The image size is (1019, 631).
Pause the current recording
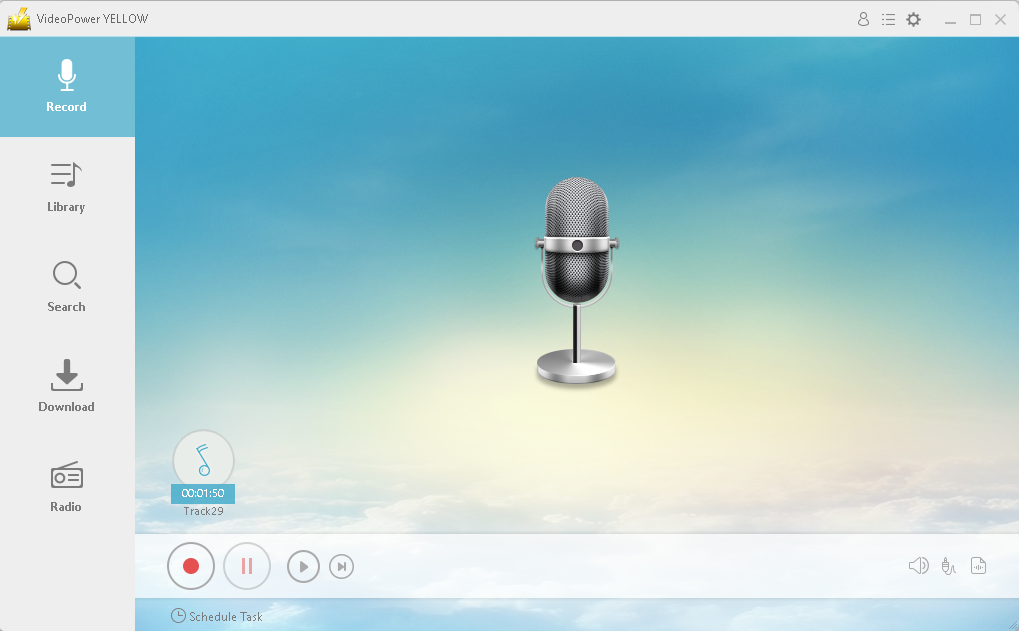pyautogui.click(x=246, y=566)
